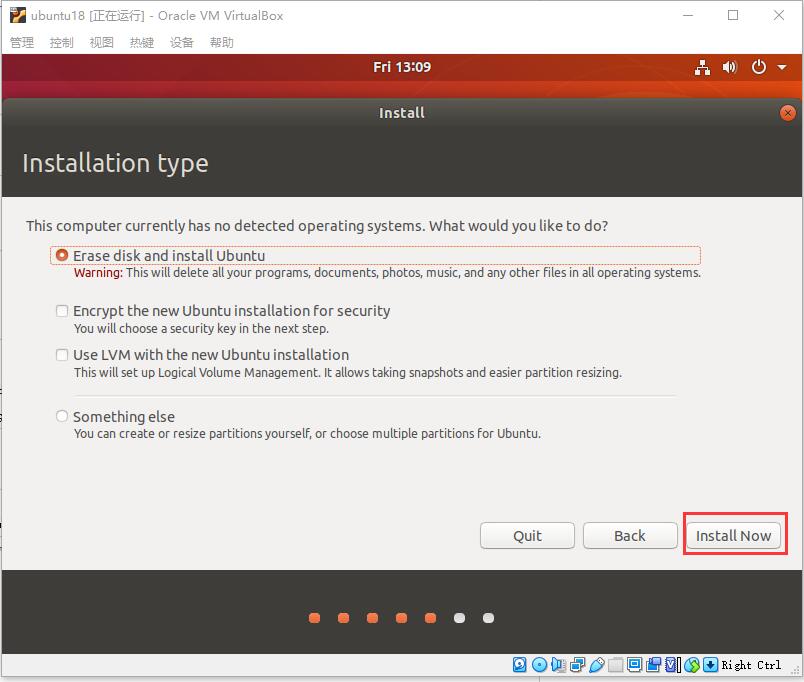Open the 热键 menu
Image resolution: width=804 pixels, height=682 pixels.
(x=142, y=42)
